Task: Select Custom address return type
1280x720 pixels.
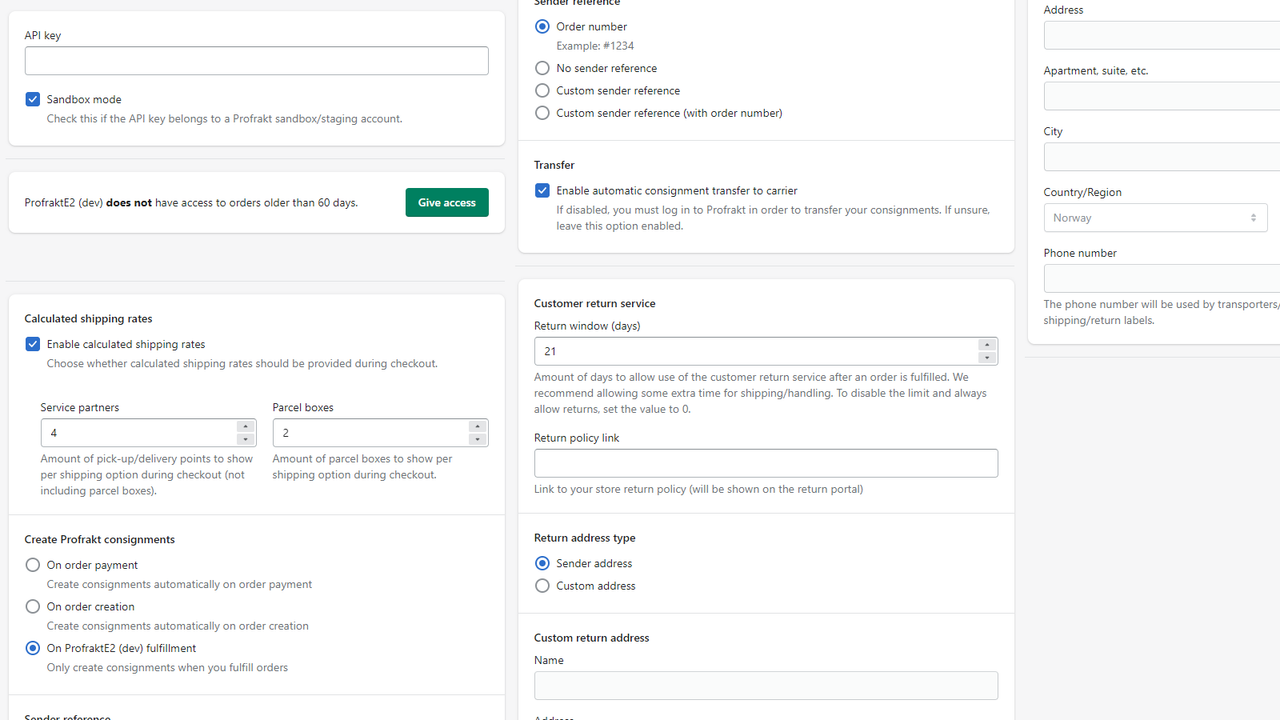Action: tap(542, 586)
